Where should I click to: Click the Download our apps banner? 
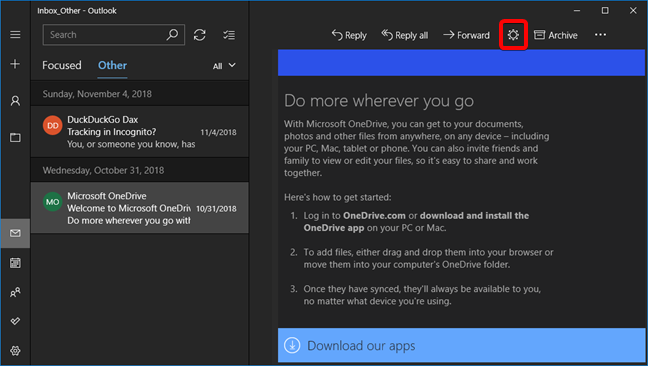[x=461, y=345]
